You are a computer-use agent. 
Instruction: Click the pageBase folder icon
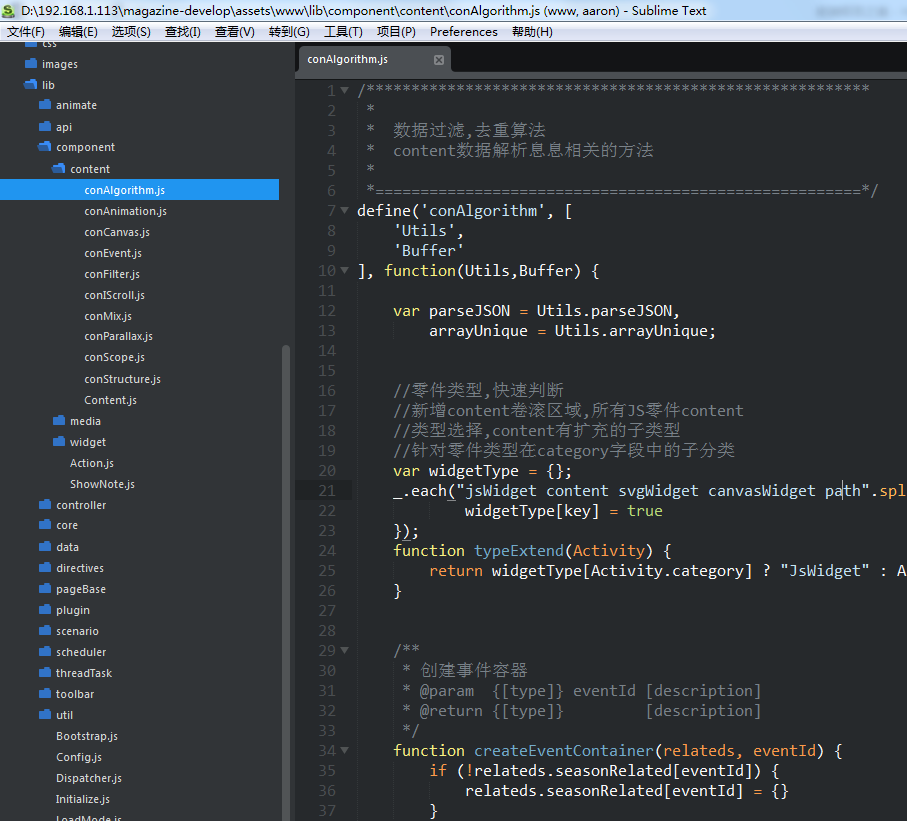pyautogui.click(x=45, y=588)
